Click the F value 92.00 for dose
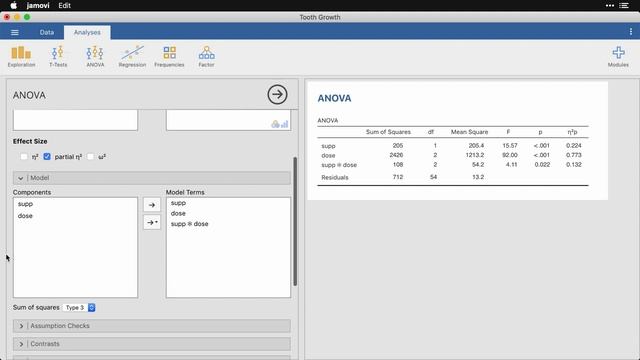 [x=510, y=155]
